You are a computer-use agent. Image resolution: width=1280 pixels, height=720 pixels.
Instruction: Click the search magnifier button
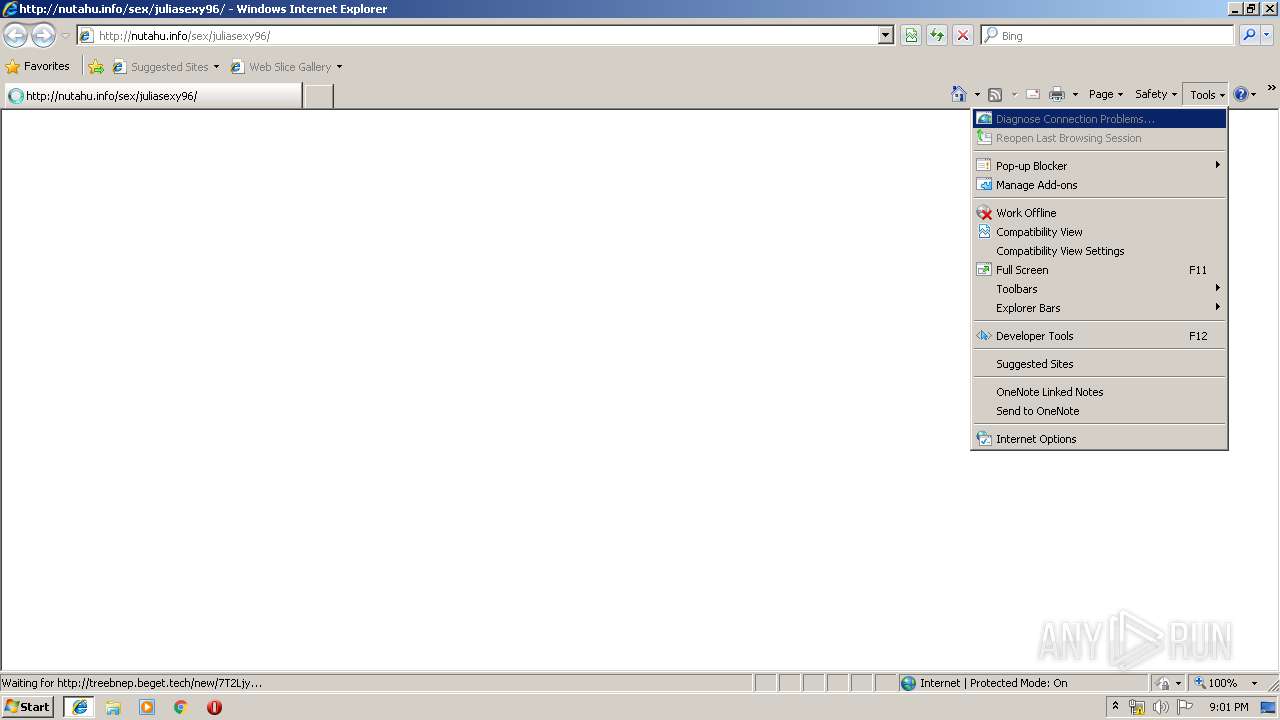pos(1249,36)
